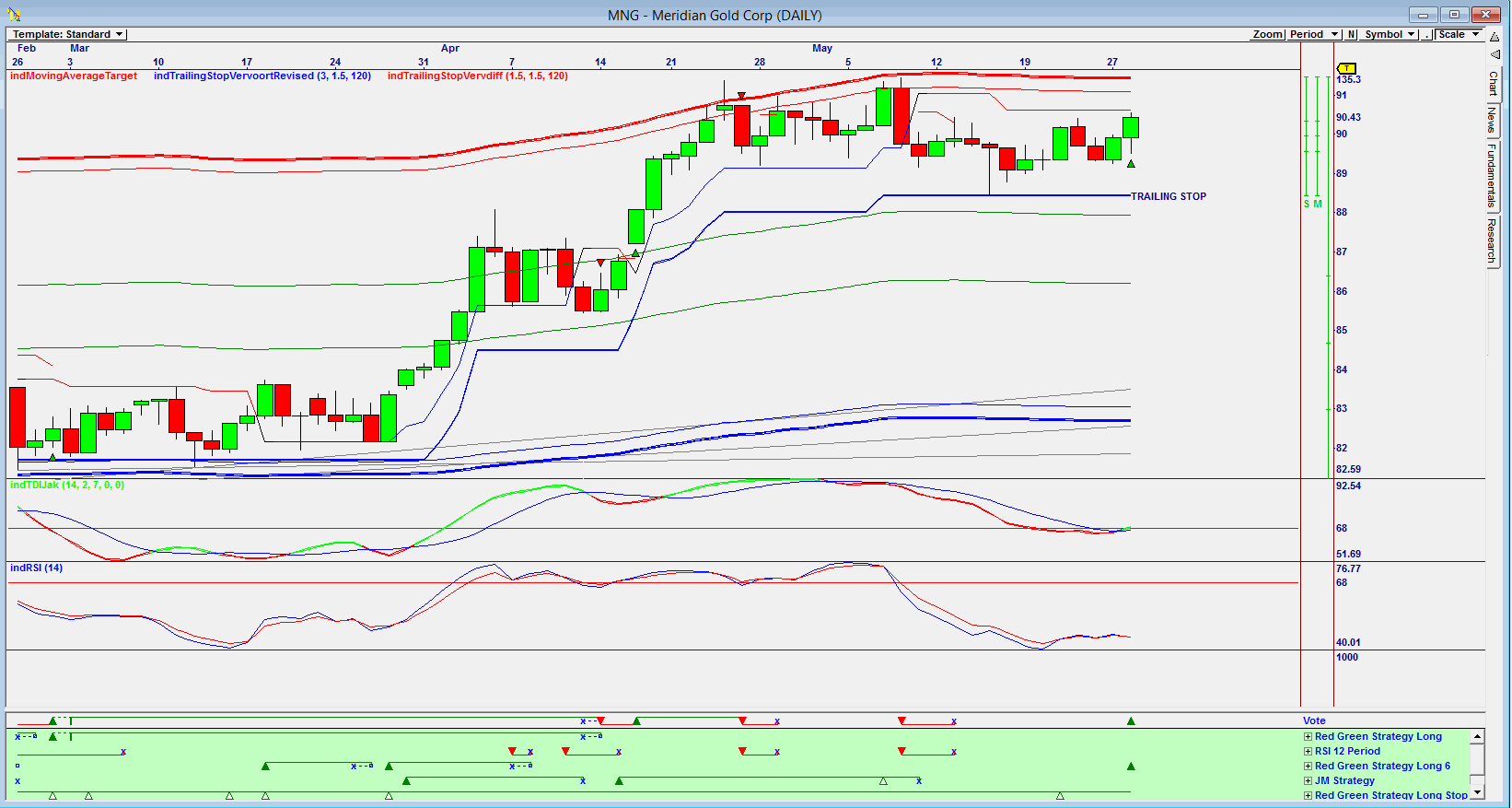Screen dimensions: 1512x808
Task: Select the Red Green Strategy Long label
Action: coord(1378,736)
